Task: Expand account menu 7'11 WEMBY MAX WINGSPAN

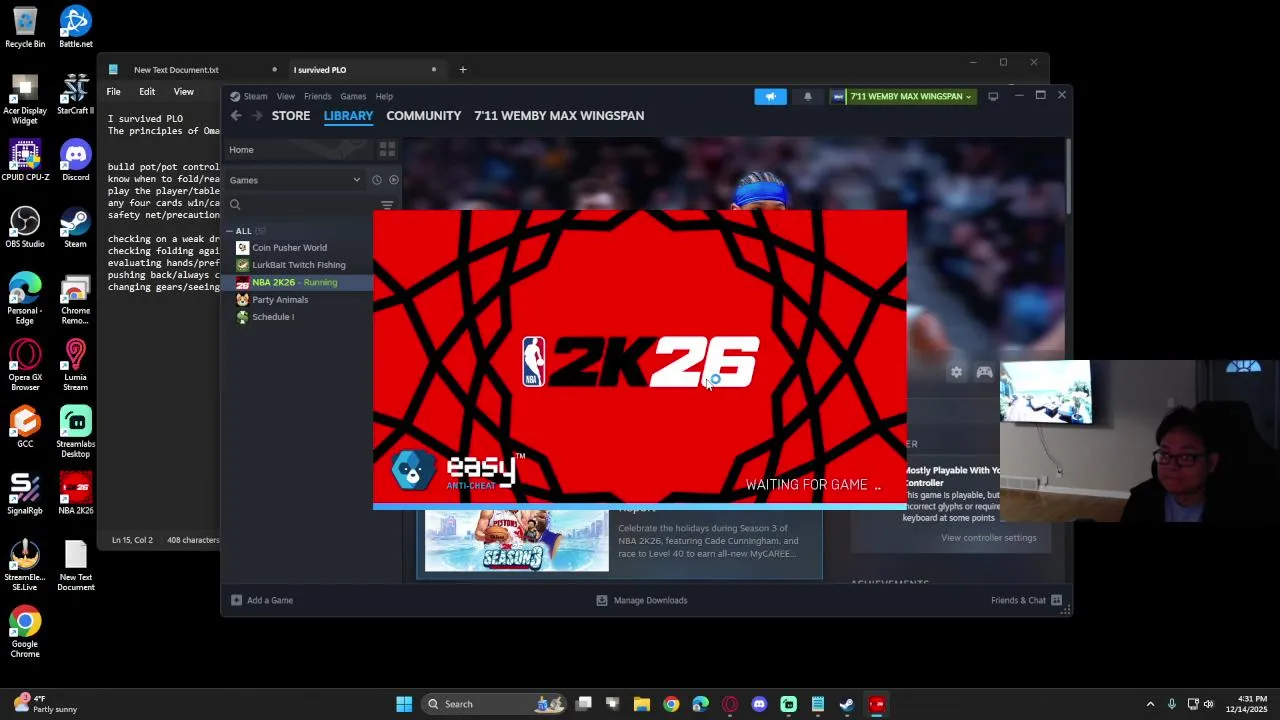Action: 903,96
